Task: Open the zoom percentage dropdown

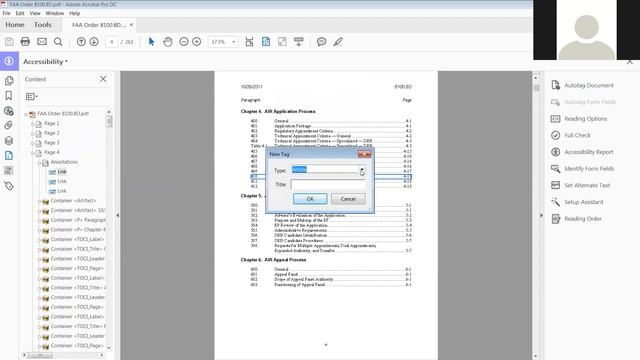Action: [233, 42]
